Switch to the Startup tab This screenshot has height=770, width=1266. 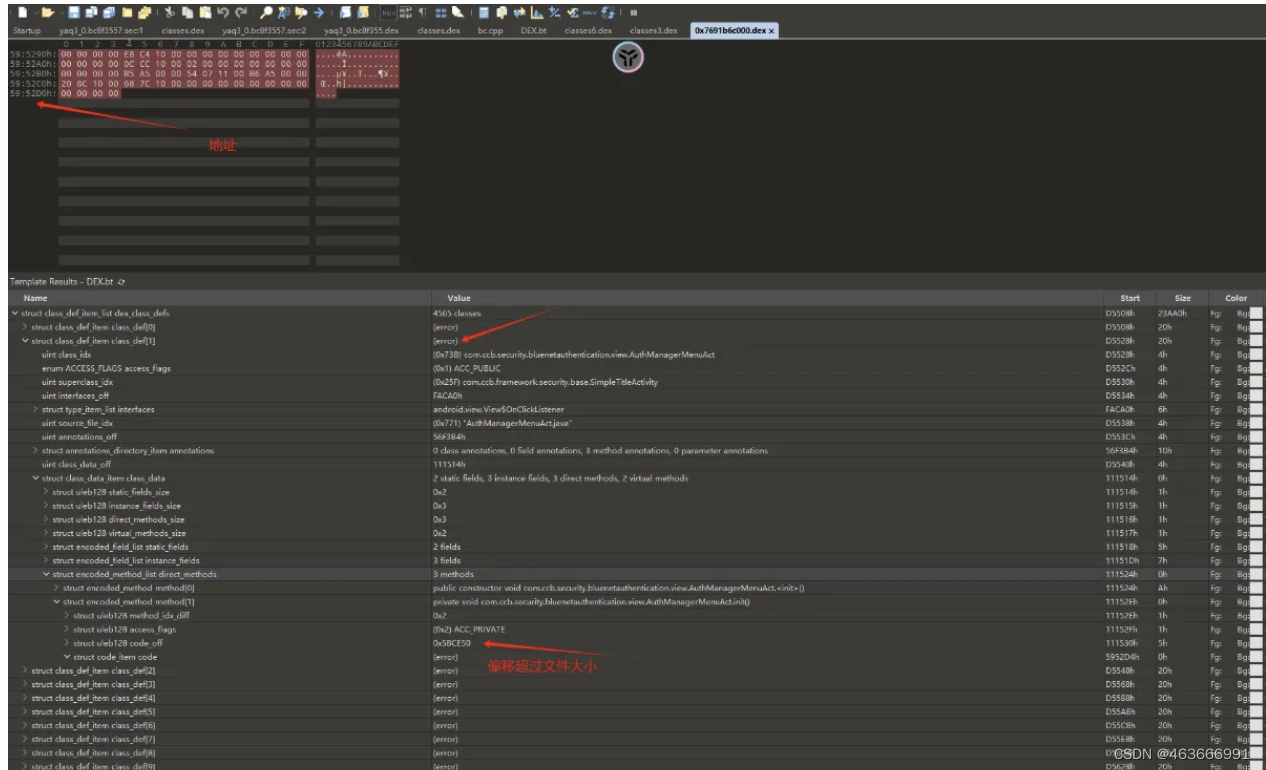click(27, 31)
